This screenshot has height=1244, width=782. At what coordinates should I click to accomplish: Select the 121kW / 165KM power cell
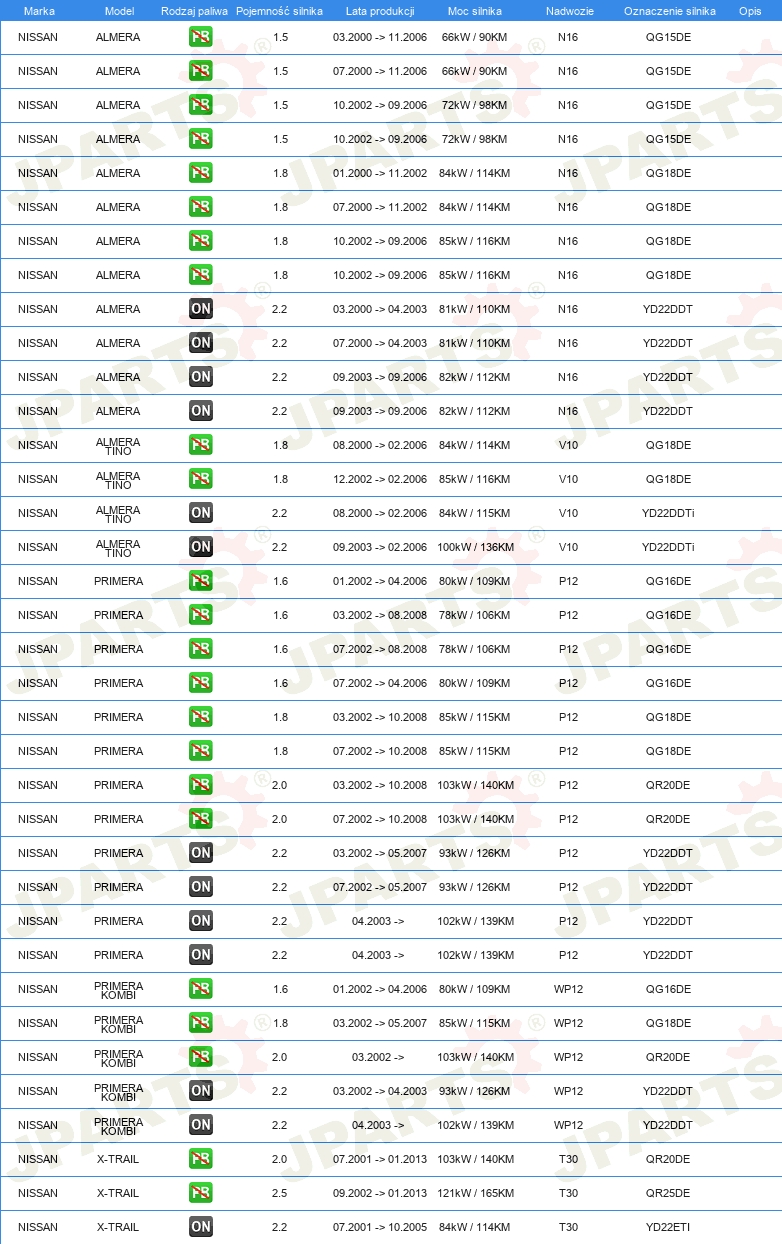pos(475,1193)
